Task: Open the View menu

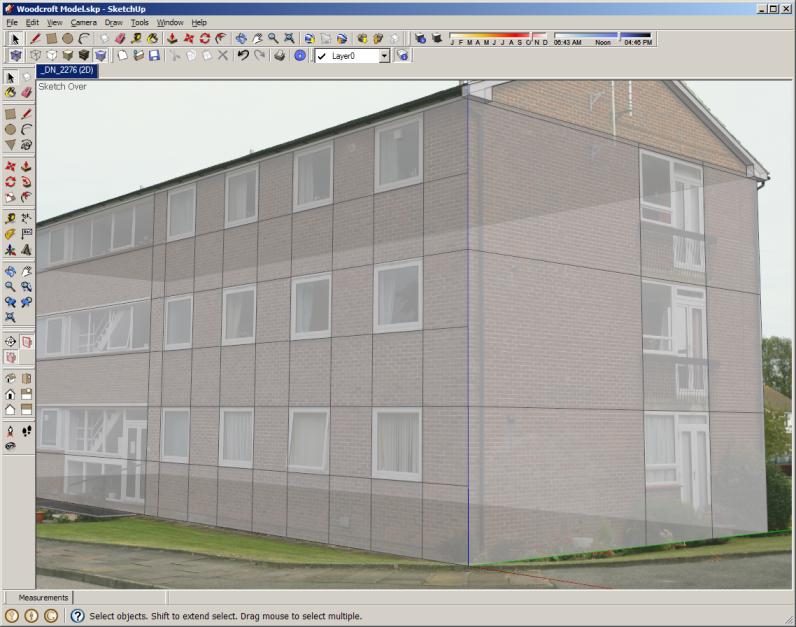Action: click(54, 22)
